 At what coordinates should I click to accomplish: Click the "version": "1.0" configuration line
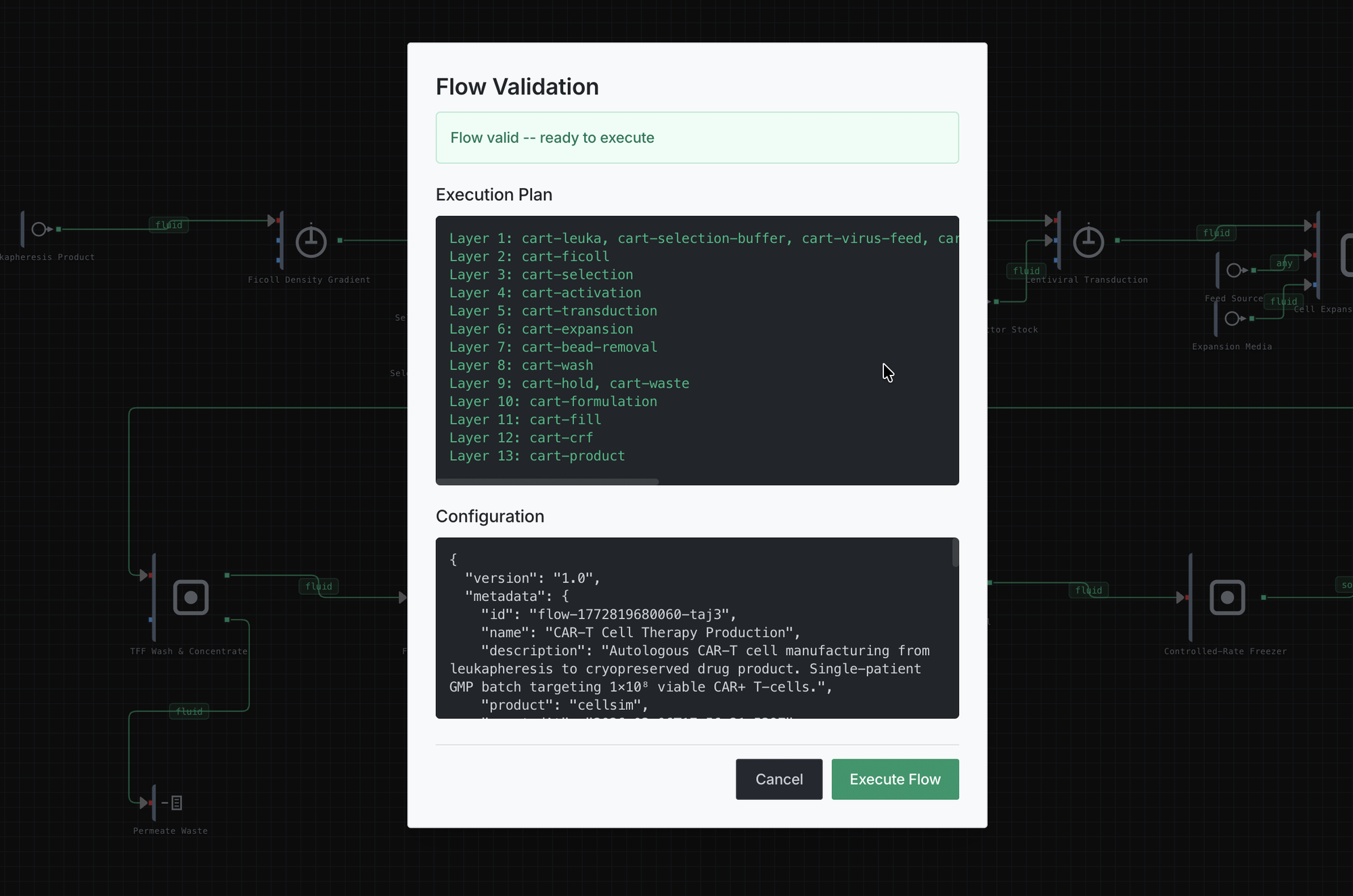(533, 579)
